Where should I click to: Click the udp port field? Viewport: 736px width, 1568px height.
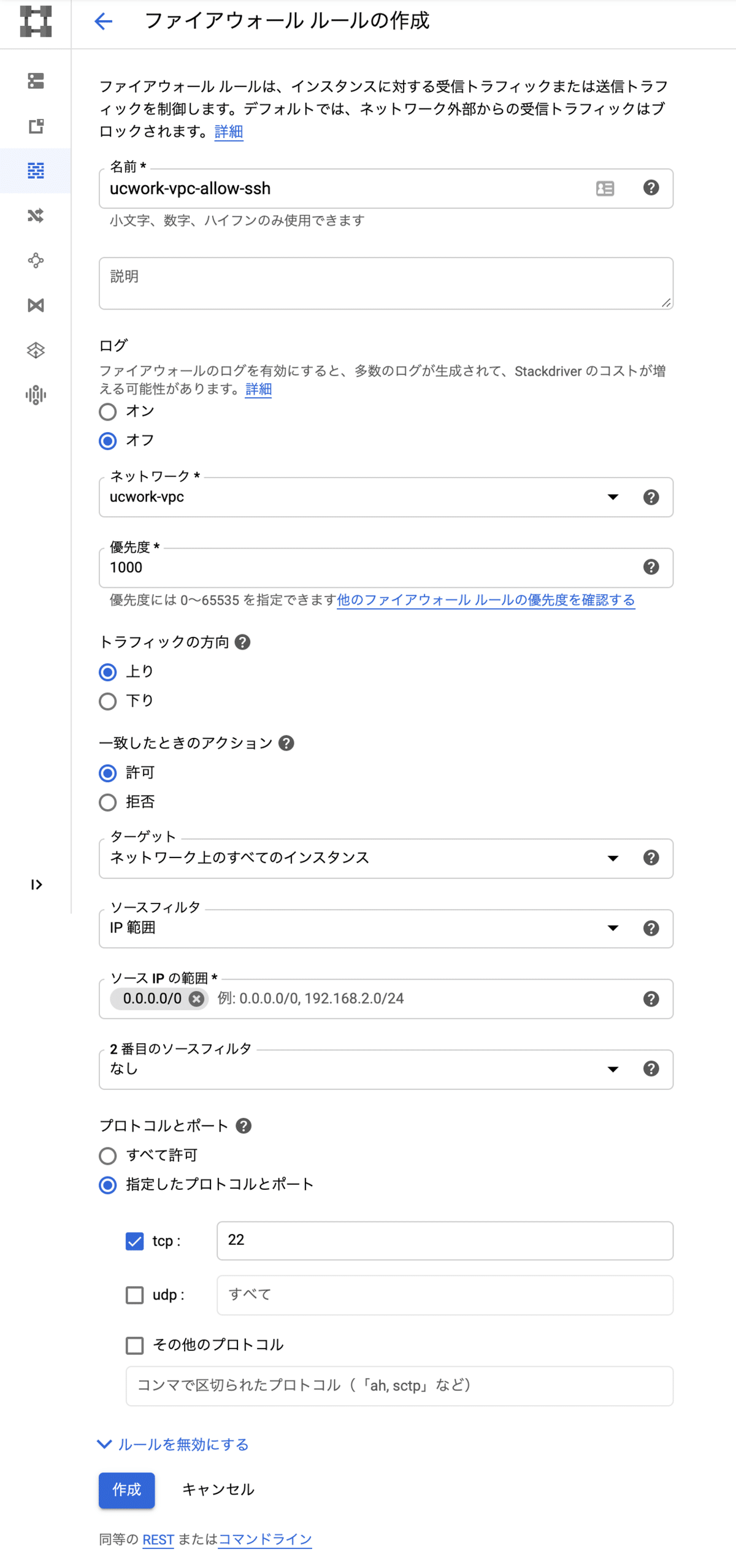(445, 1295)
